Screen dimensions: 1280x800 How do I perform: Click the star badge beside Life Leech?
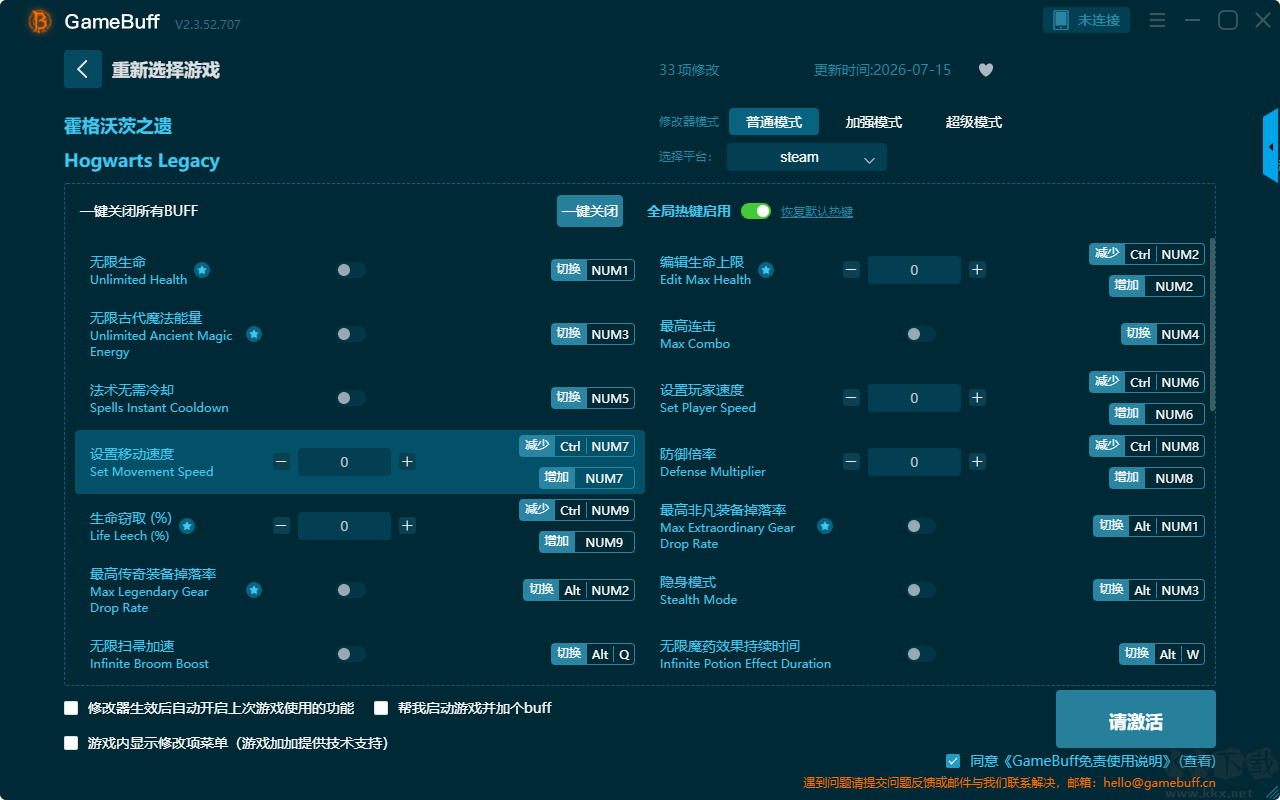pyautogui.click(x=187, y=526)
